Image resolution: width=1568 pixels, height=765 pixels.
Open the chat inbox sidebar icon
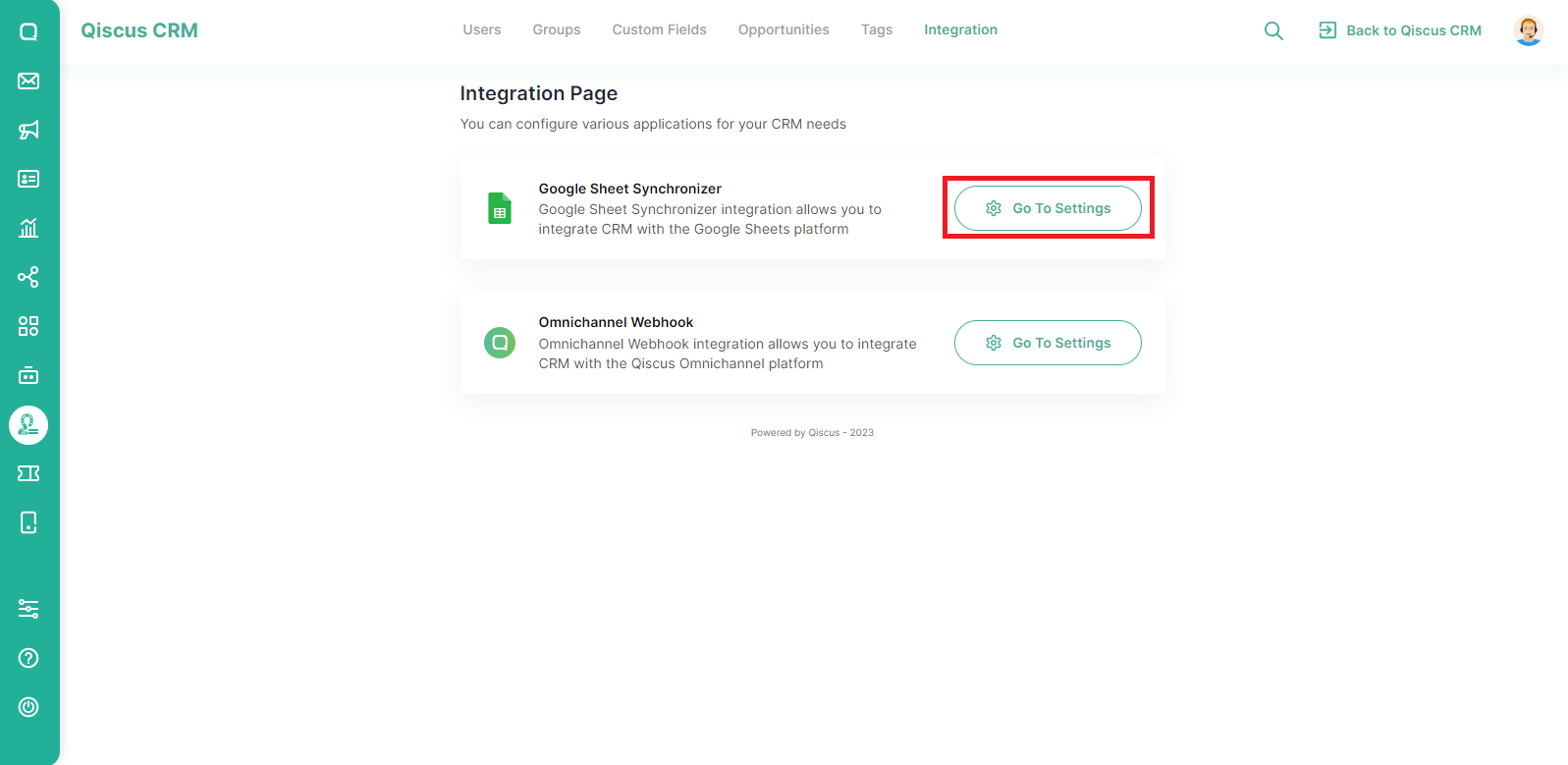[x=28, y=31]
